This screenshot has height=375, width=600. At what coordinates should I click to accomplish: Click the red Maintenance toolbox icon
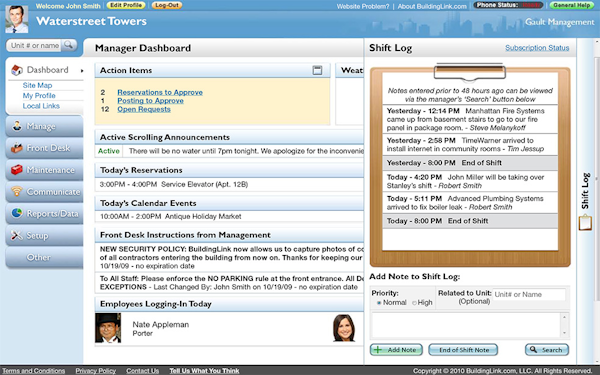pos(16,170)
